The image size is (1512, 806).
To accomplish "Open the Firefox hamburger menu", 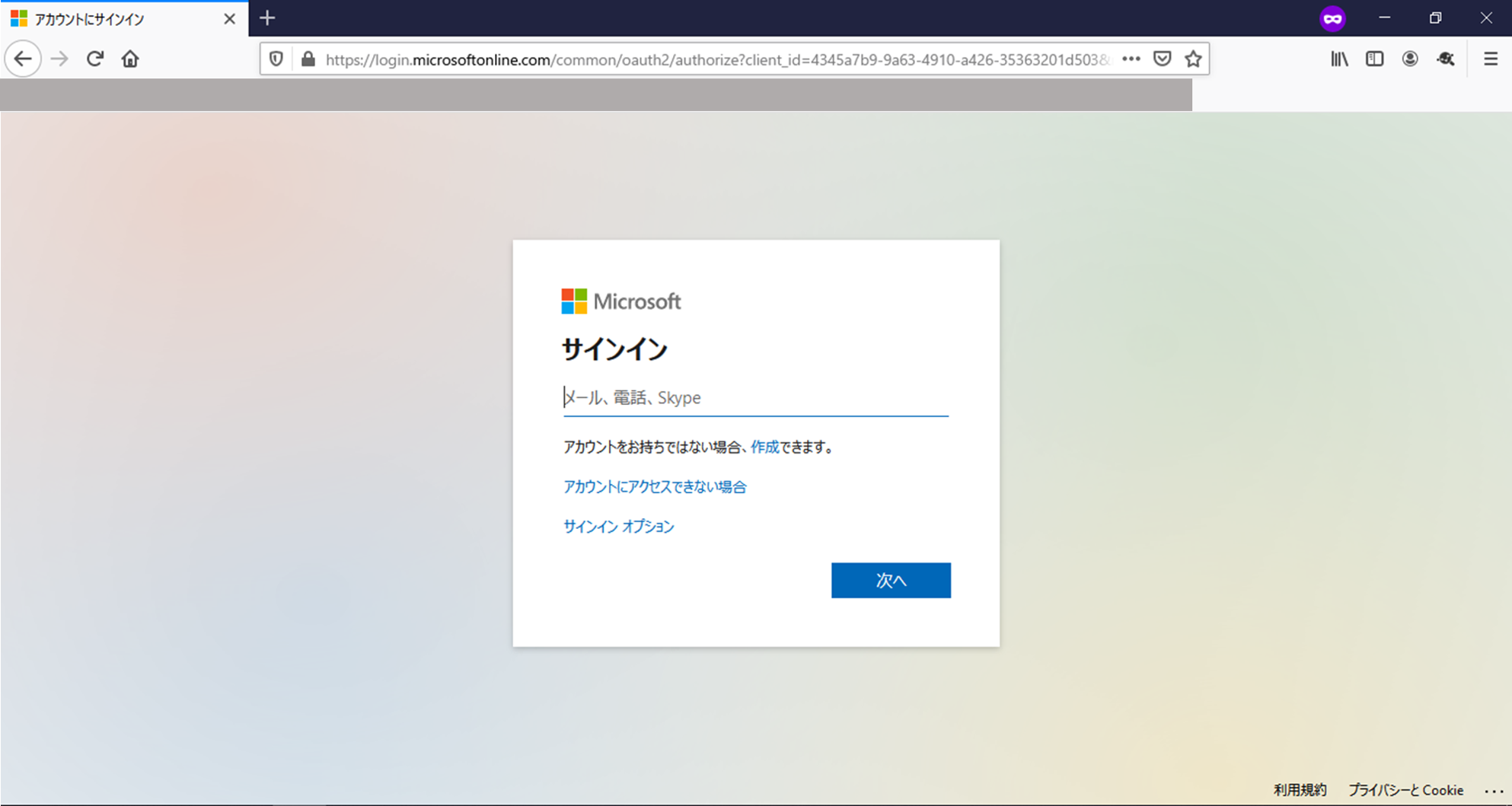I will [1491, 59].
